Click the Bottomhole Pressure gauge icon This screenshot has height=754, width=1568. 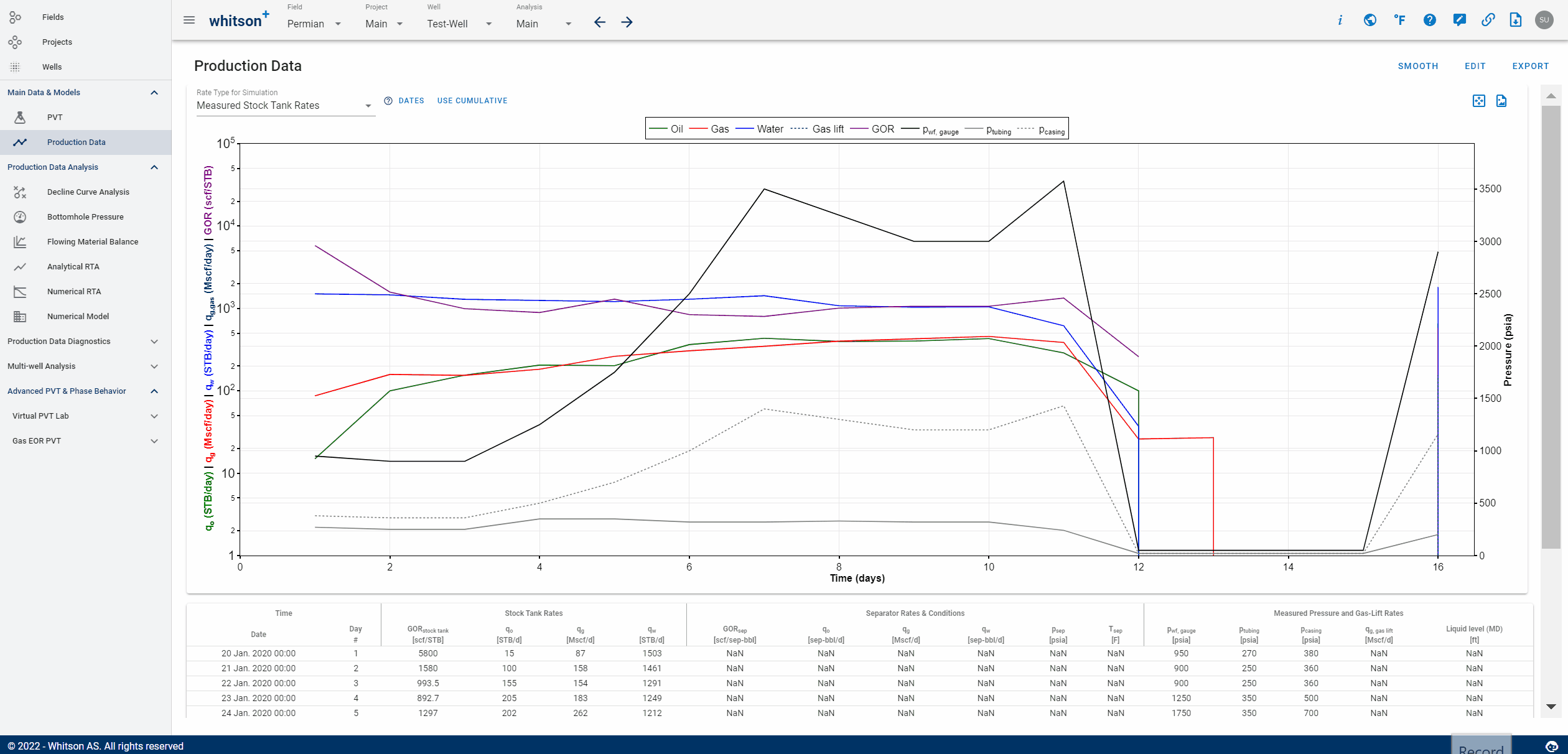point(20,217)
